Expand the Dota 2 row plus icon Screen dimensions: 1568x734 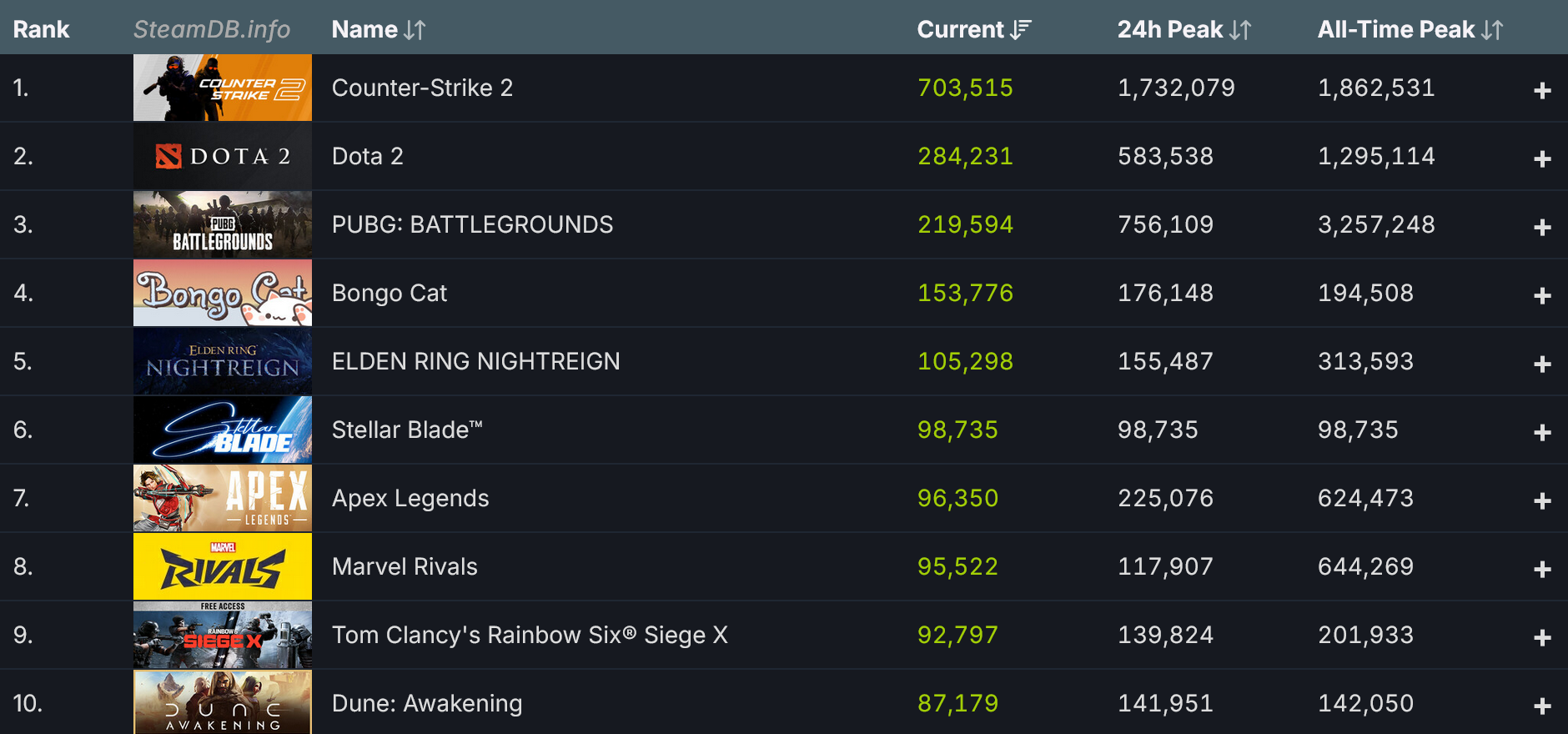click(x=1542, y=158)
